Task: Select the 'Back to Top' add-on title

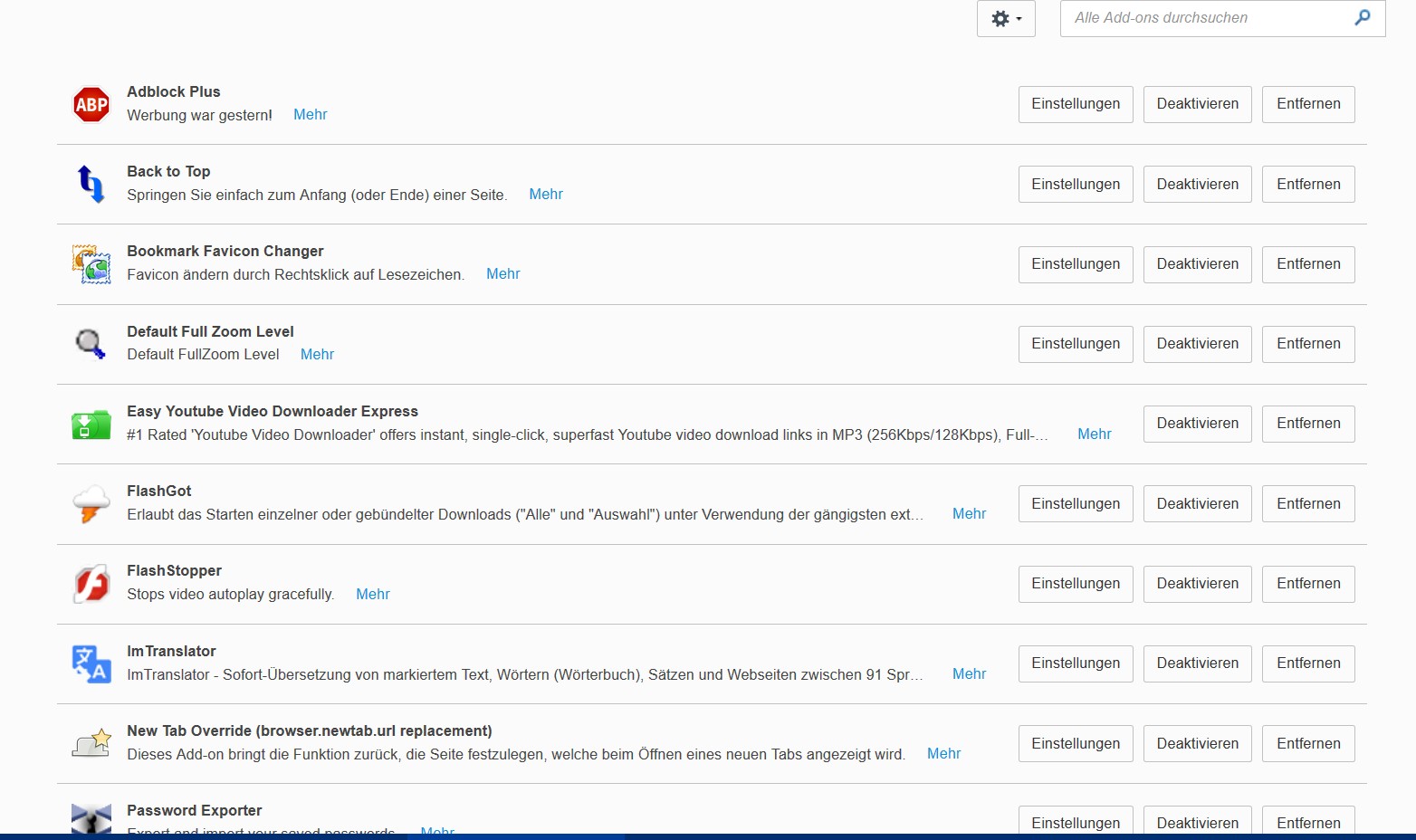Action: pos(168,171)
